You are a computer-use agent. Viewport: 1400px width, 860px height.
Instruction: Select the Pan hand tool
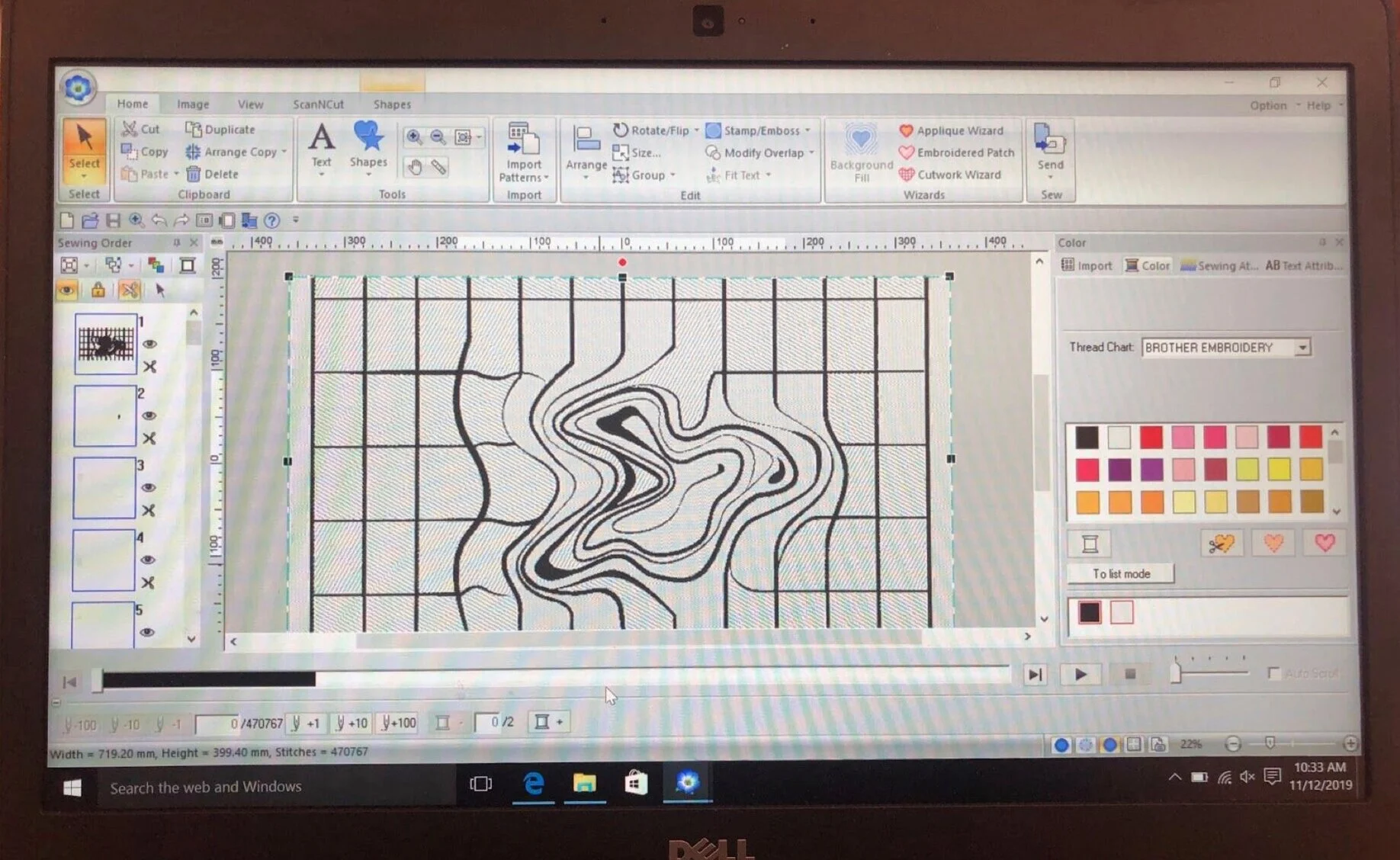[415, 167]
